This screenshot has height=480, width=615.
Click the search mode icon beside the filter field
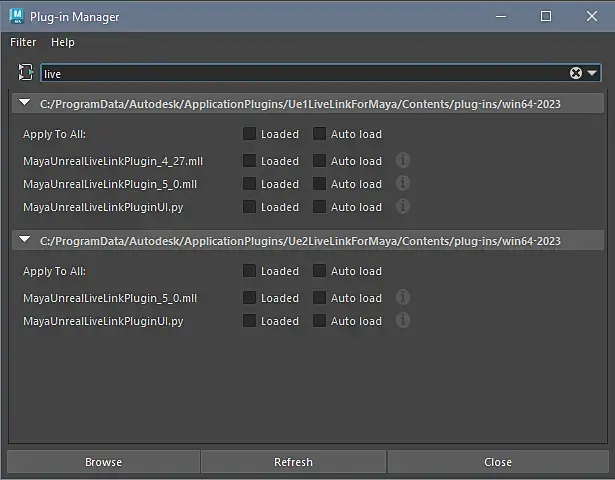[x=25, y=73]
